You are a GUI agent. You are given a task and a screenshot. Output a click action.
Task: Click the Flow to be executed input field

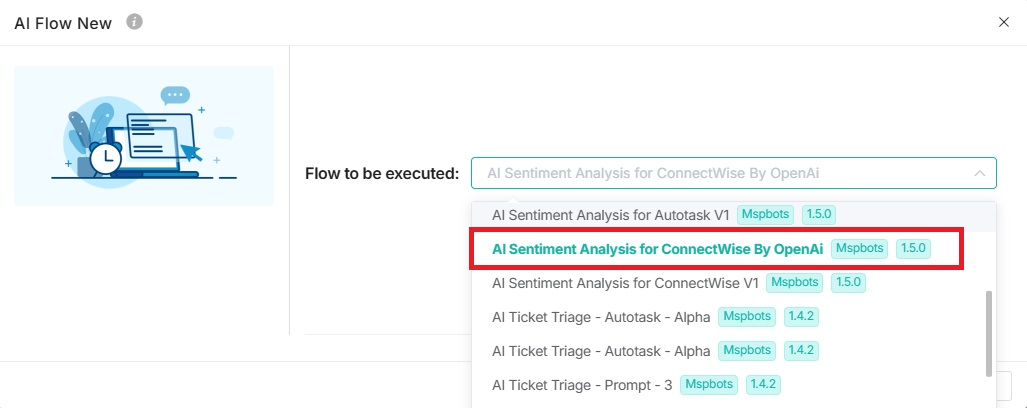coord(720,173)
